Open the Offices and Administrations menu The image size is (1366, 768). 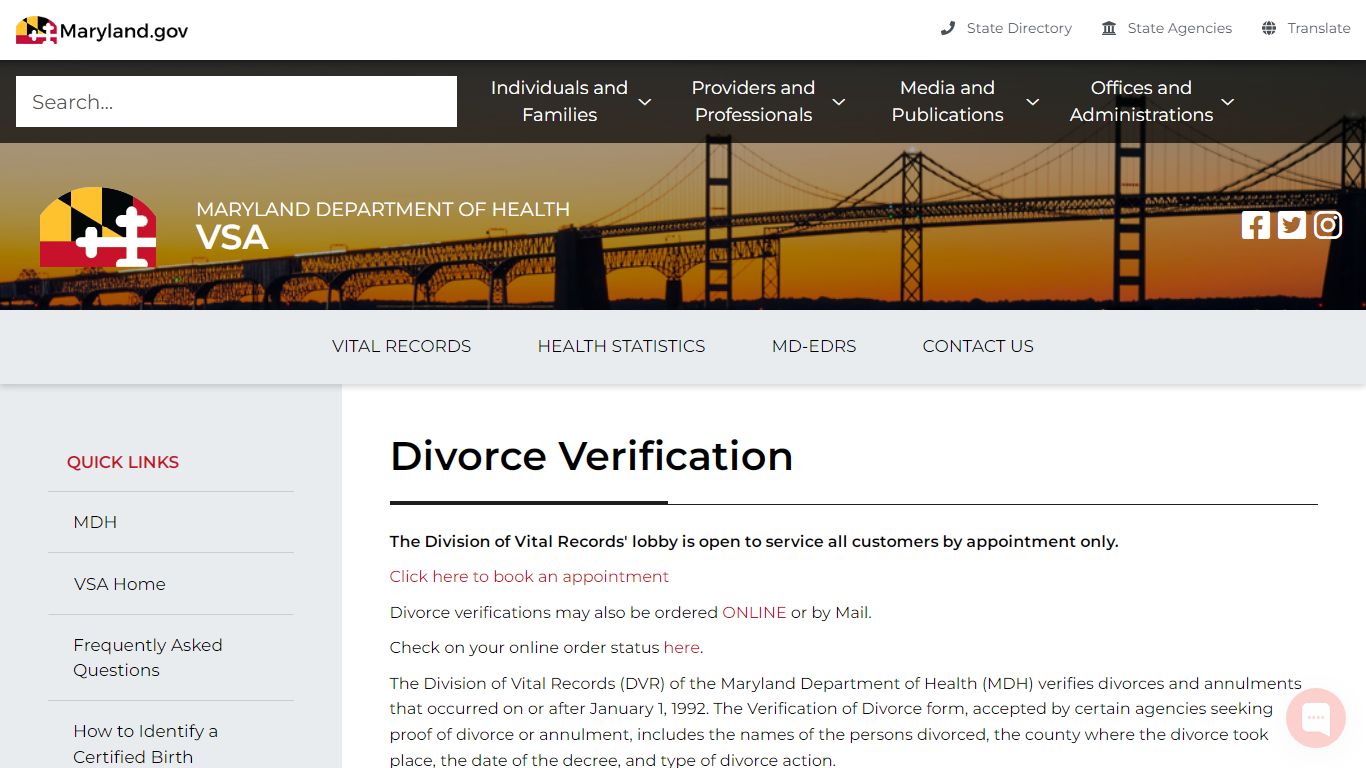[x=1141, y=101]
